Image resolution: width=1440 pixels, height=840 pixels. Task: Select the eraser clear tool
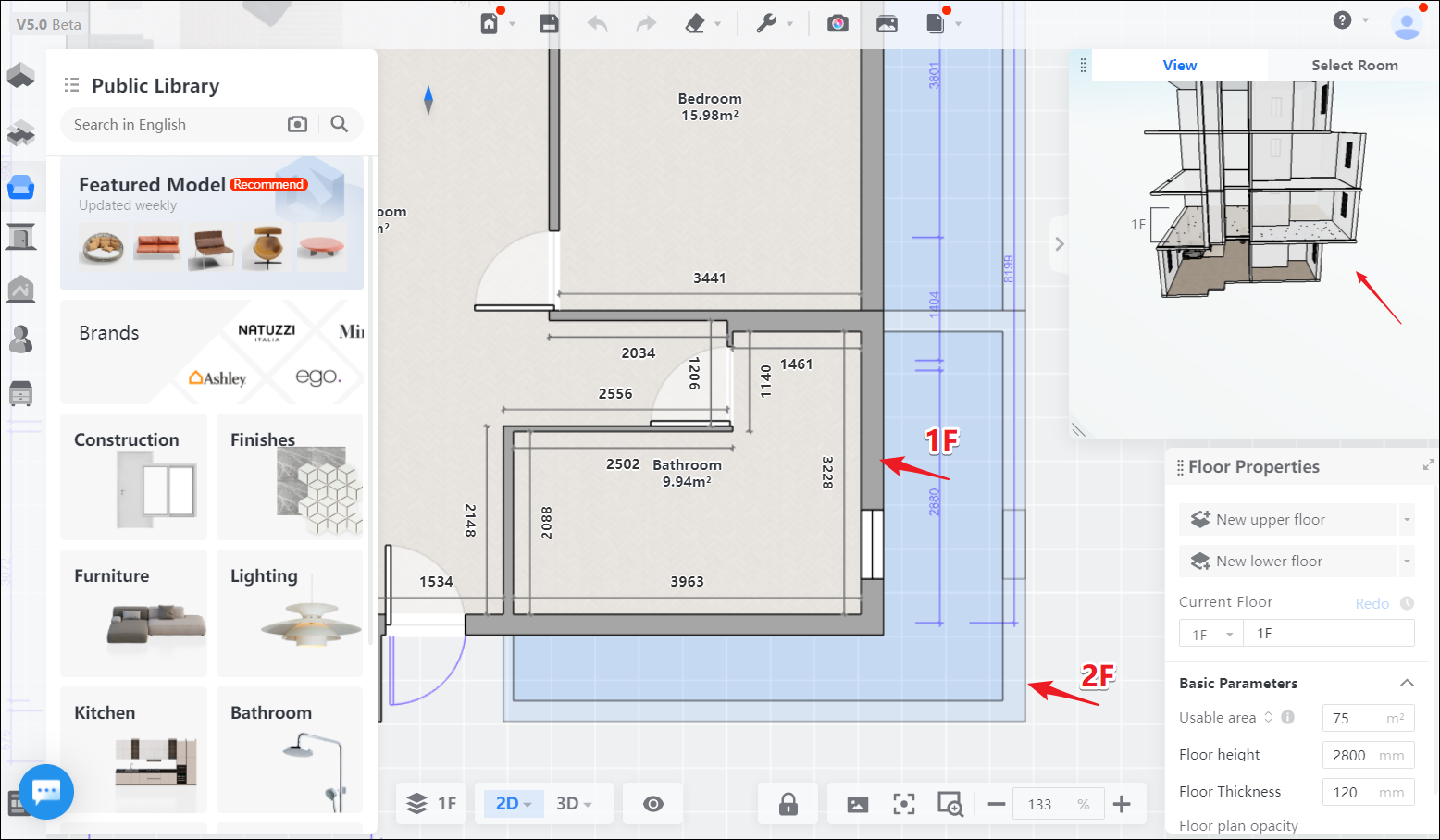coord(695,24)
